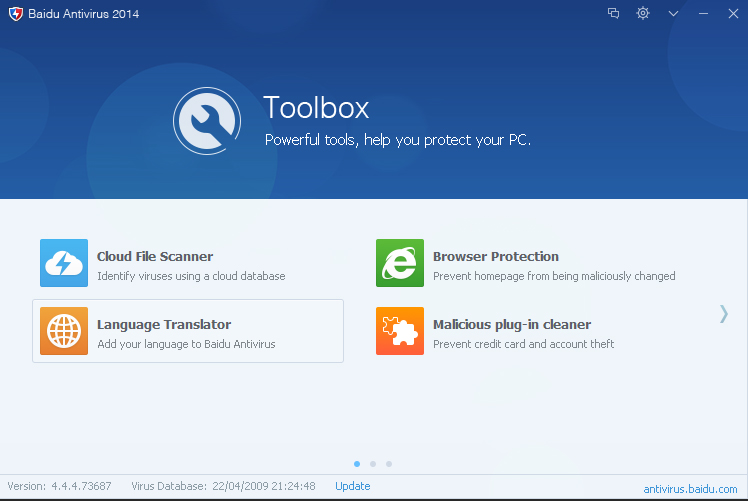Viewport: 748px width, 501px height.
Task: Switch to the third page dot
Action: 389,464
